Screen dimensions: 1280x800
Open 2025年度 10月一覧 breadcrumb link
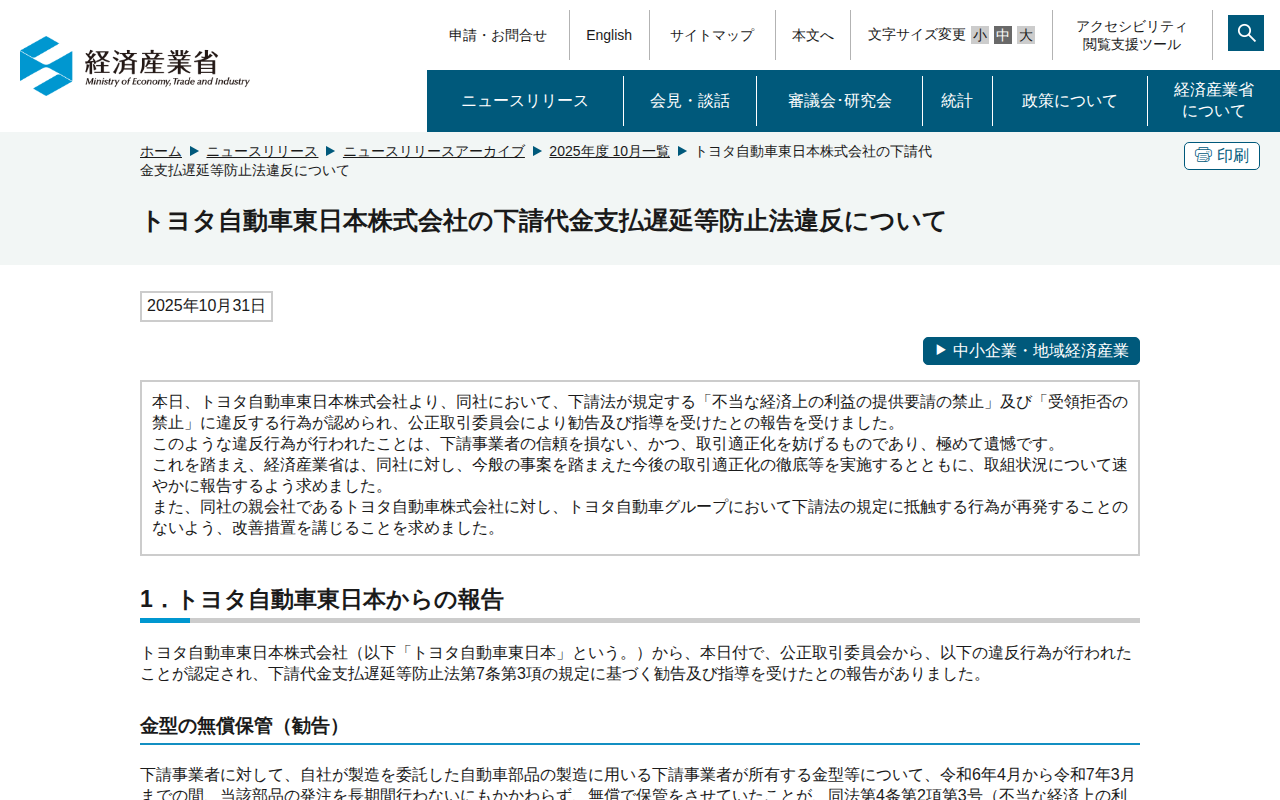tap(610, 151)
